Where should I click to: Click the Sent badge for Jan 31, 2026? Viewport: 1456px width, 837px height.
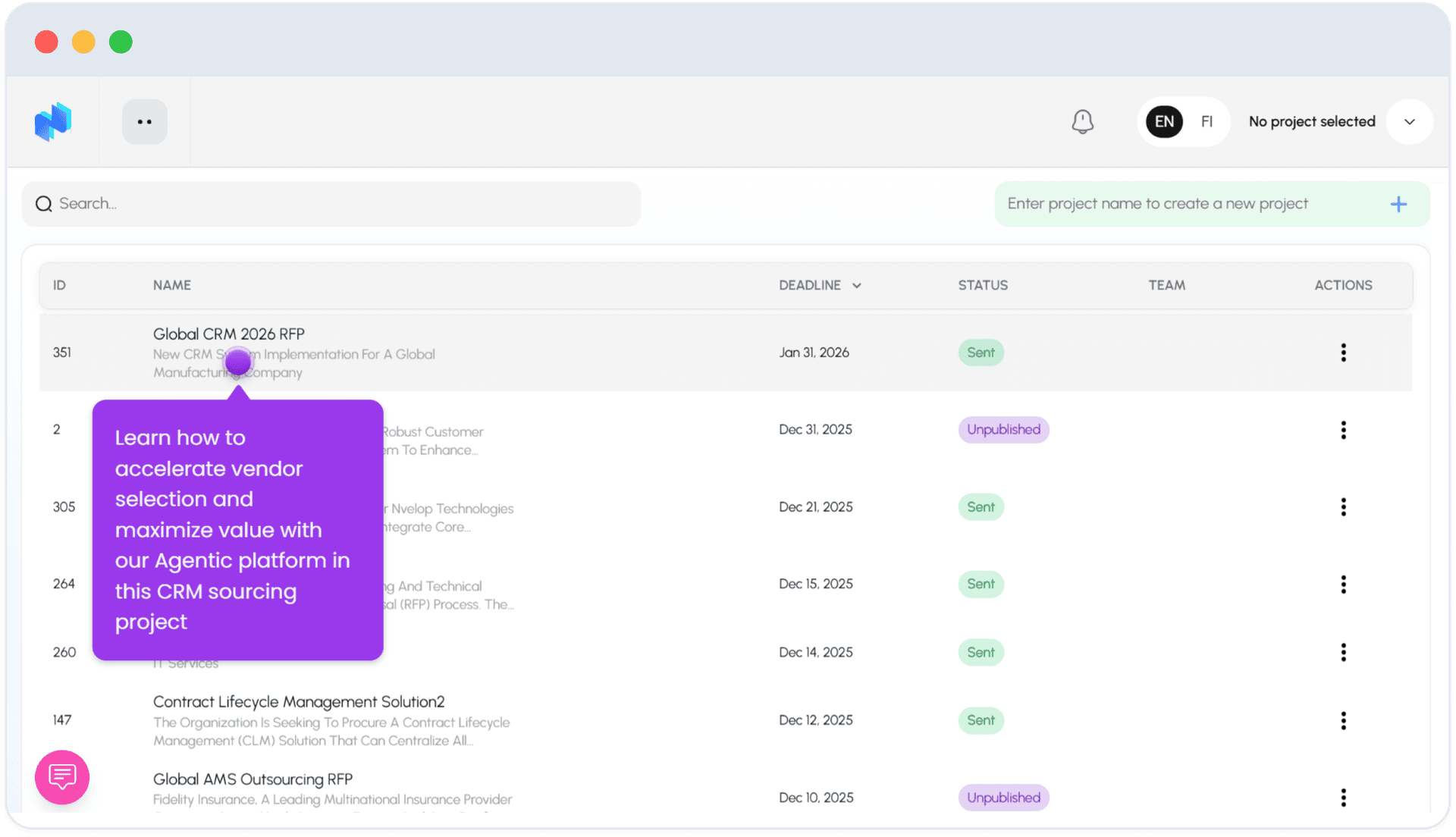(981, 353)
